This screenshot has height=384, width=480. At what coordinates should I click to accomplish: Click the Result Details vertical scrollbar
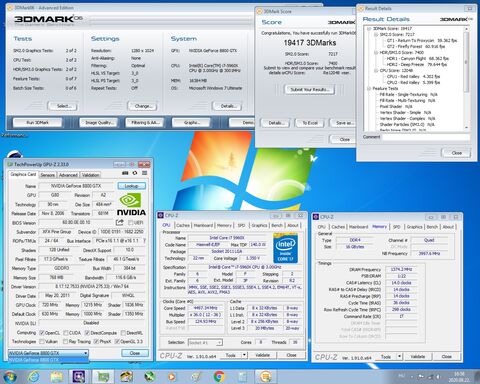pyautogui.click(x=466, y=78)
